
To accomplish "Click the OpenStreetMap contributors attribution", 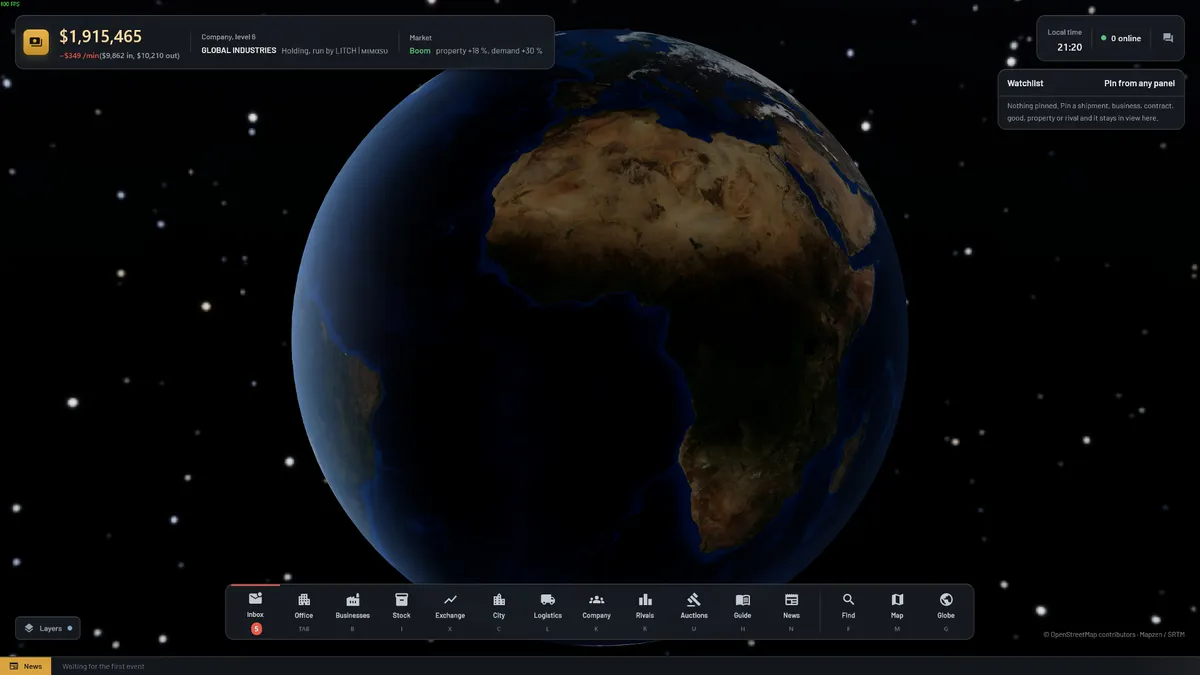I will [x=1116, y=634].
